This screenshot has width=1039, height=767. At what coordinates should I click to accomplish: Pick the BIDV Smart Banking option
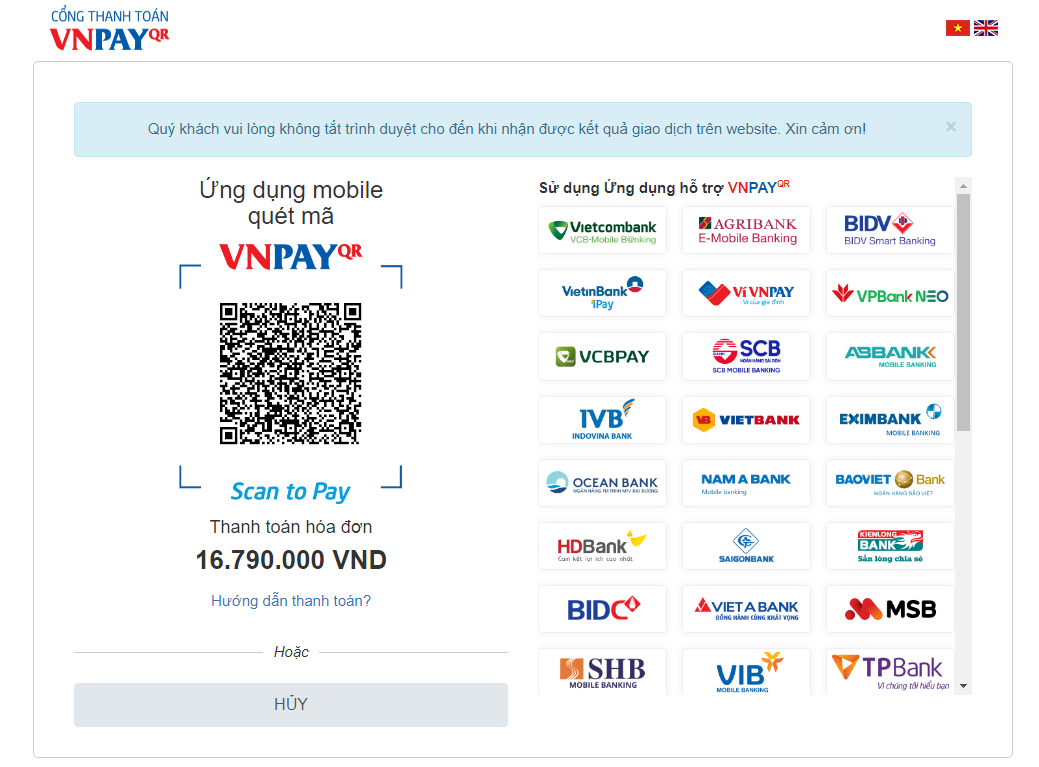point(890,230)
